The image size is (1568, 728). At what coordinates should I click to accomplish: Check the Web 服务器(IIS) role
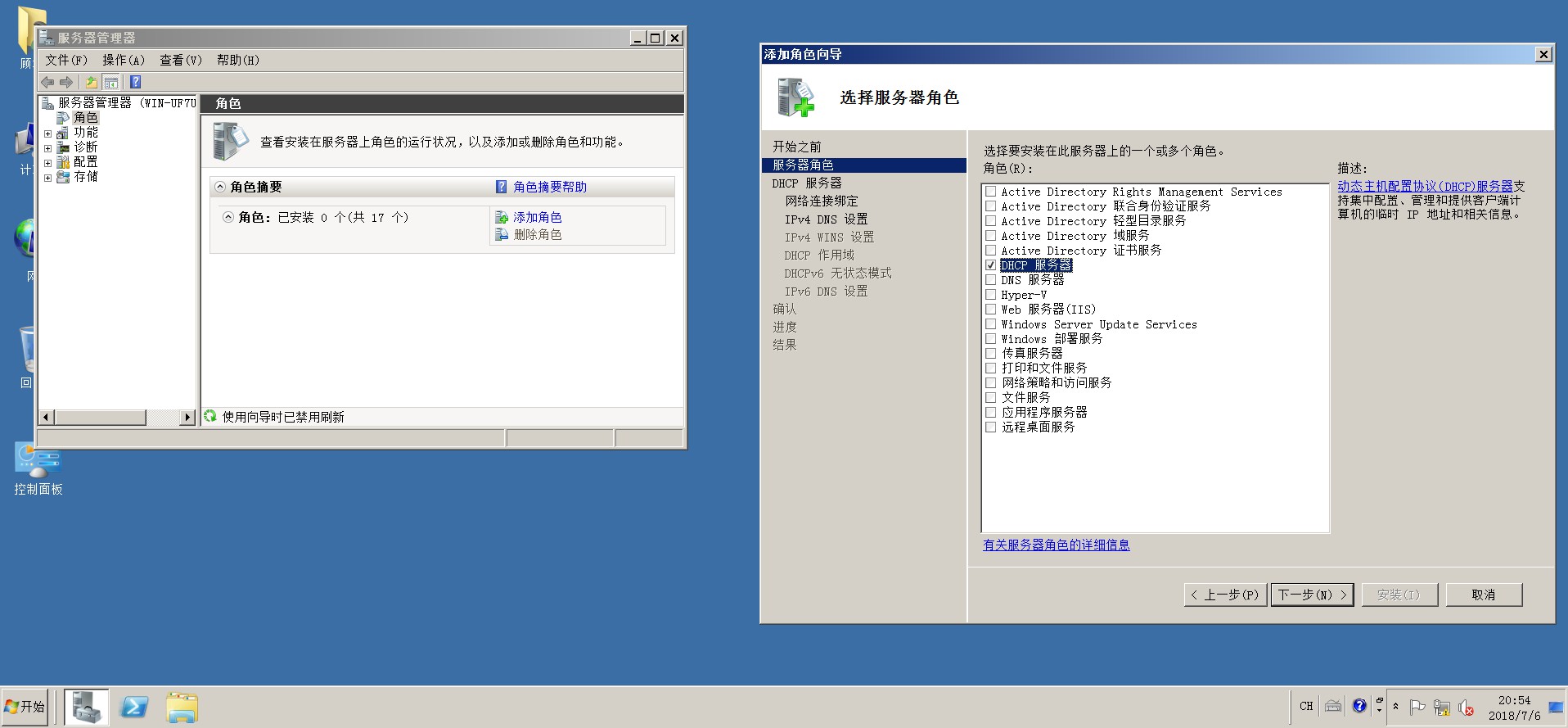click(x=990, y=310)
